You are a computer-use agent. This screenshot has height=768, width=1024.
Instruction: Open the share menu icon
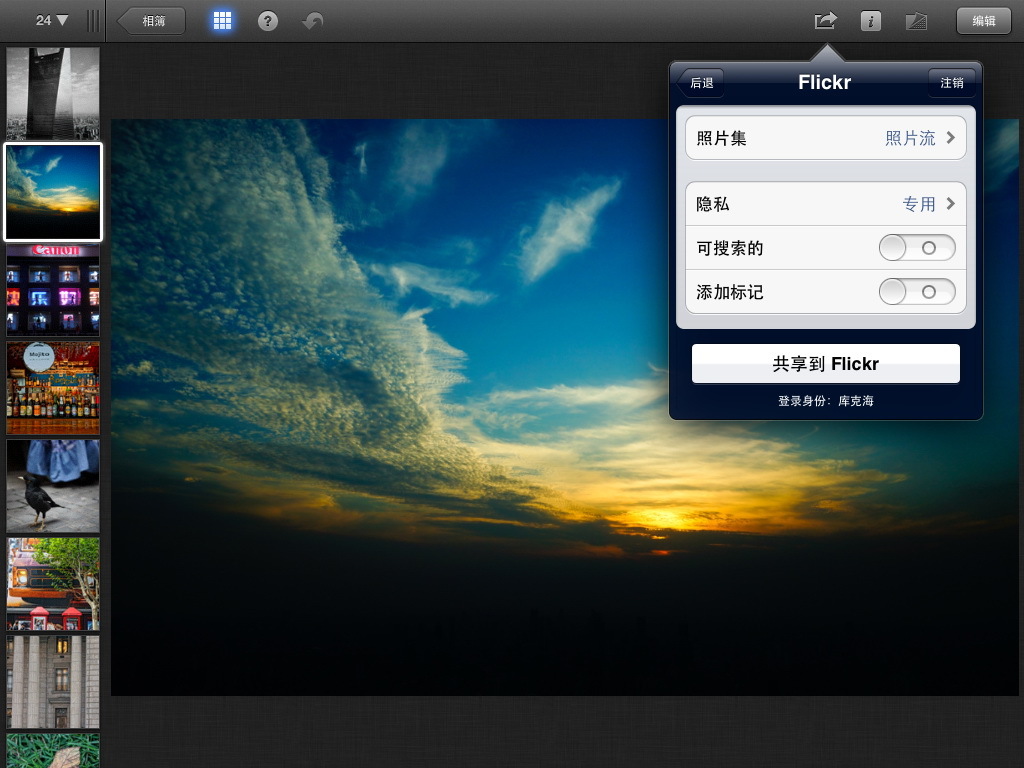click(x=823, y=20)
